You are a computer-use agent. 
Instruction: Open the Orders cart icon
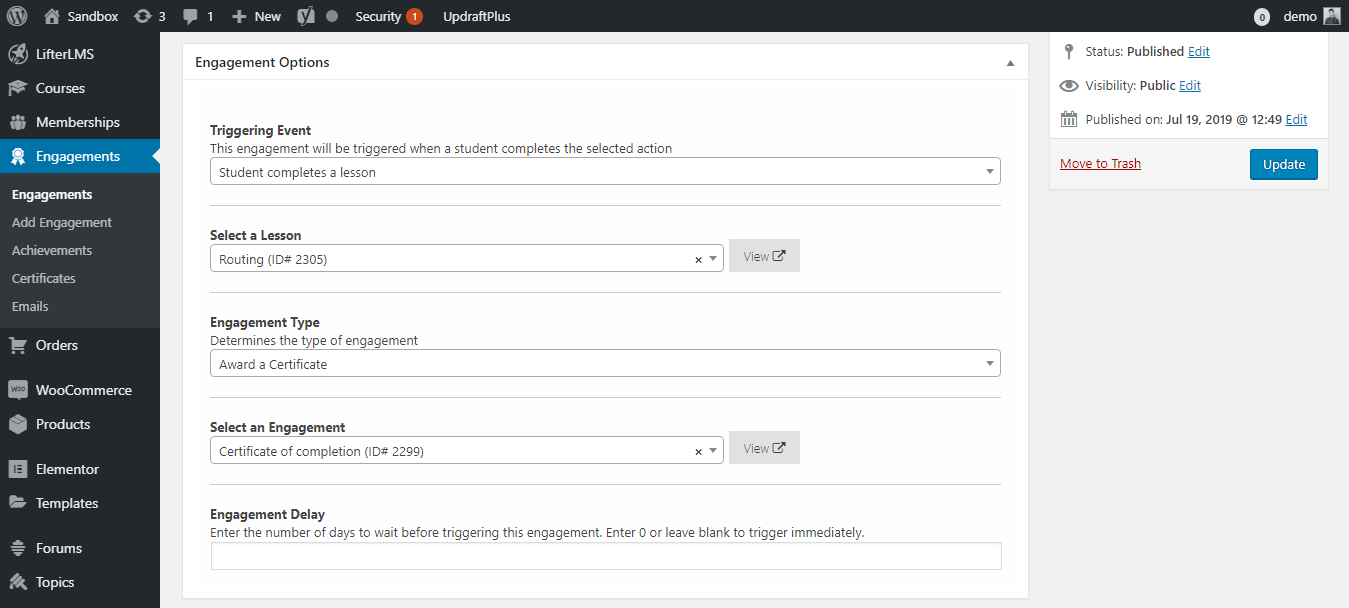coord(18,345)
